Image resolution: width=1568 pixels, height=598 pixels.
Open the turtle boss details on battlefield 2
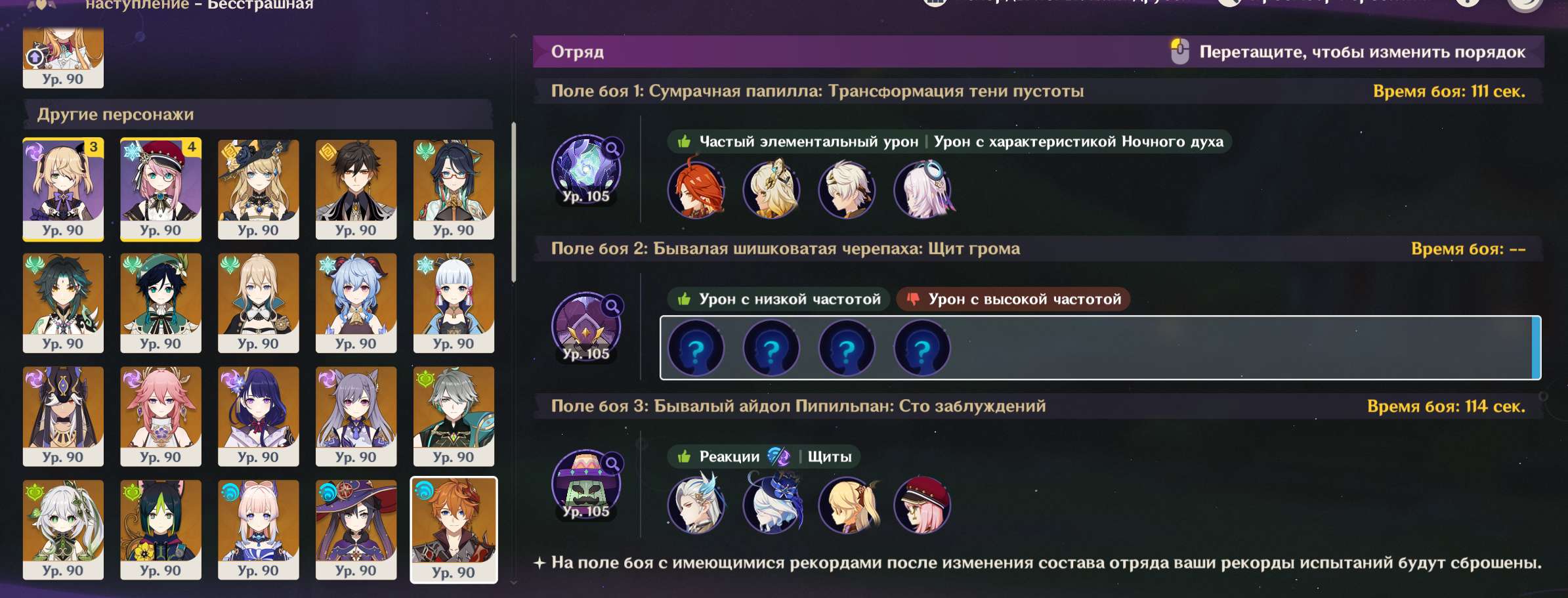pyautogui.click(x=585, y=328)
